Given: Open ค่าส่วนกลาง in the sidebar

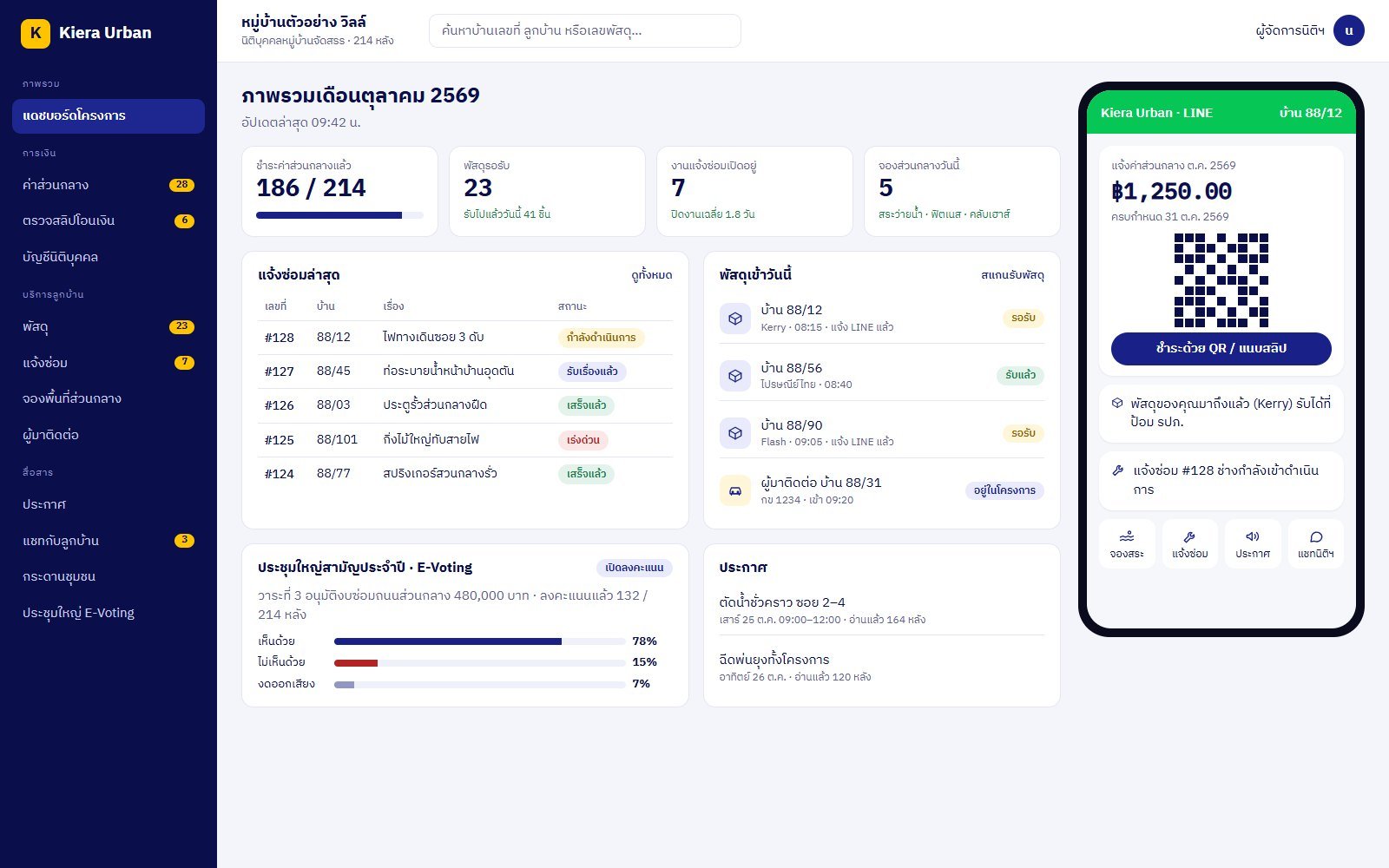Looking at the screenshot, I should (109, 185).
